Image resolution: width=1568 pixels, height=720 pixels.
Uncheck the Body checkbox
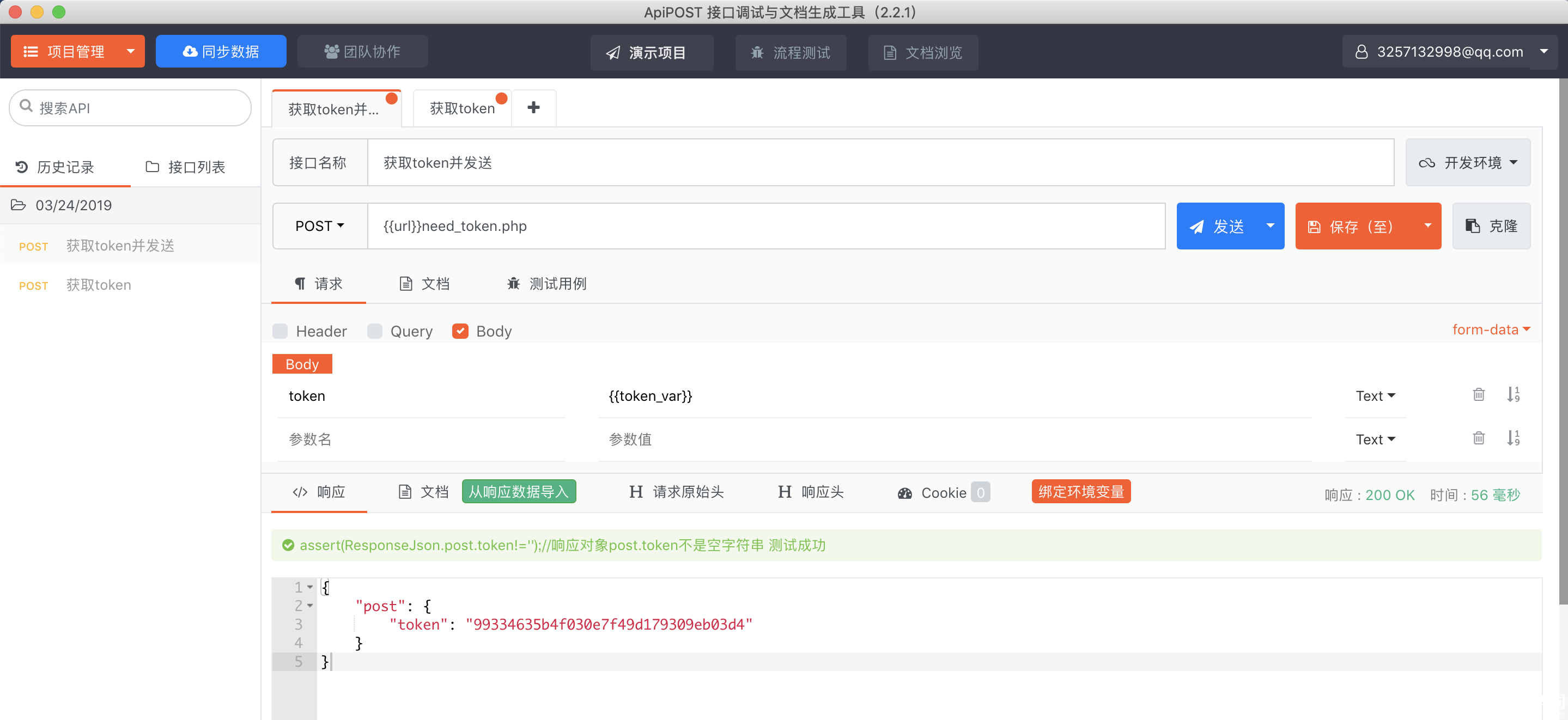tap(460, 331)
